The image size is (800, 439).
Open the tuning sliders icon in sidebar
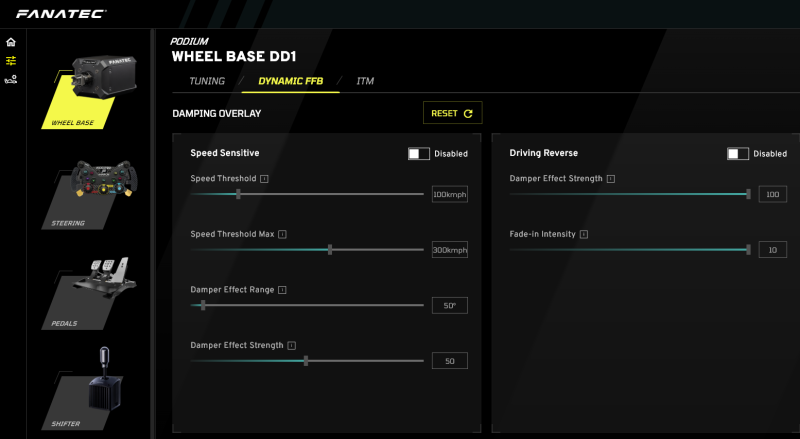(11, 61)
